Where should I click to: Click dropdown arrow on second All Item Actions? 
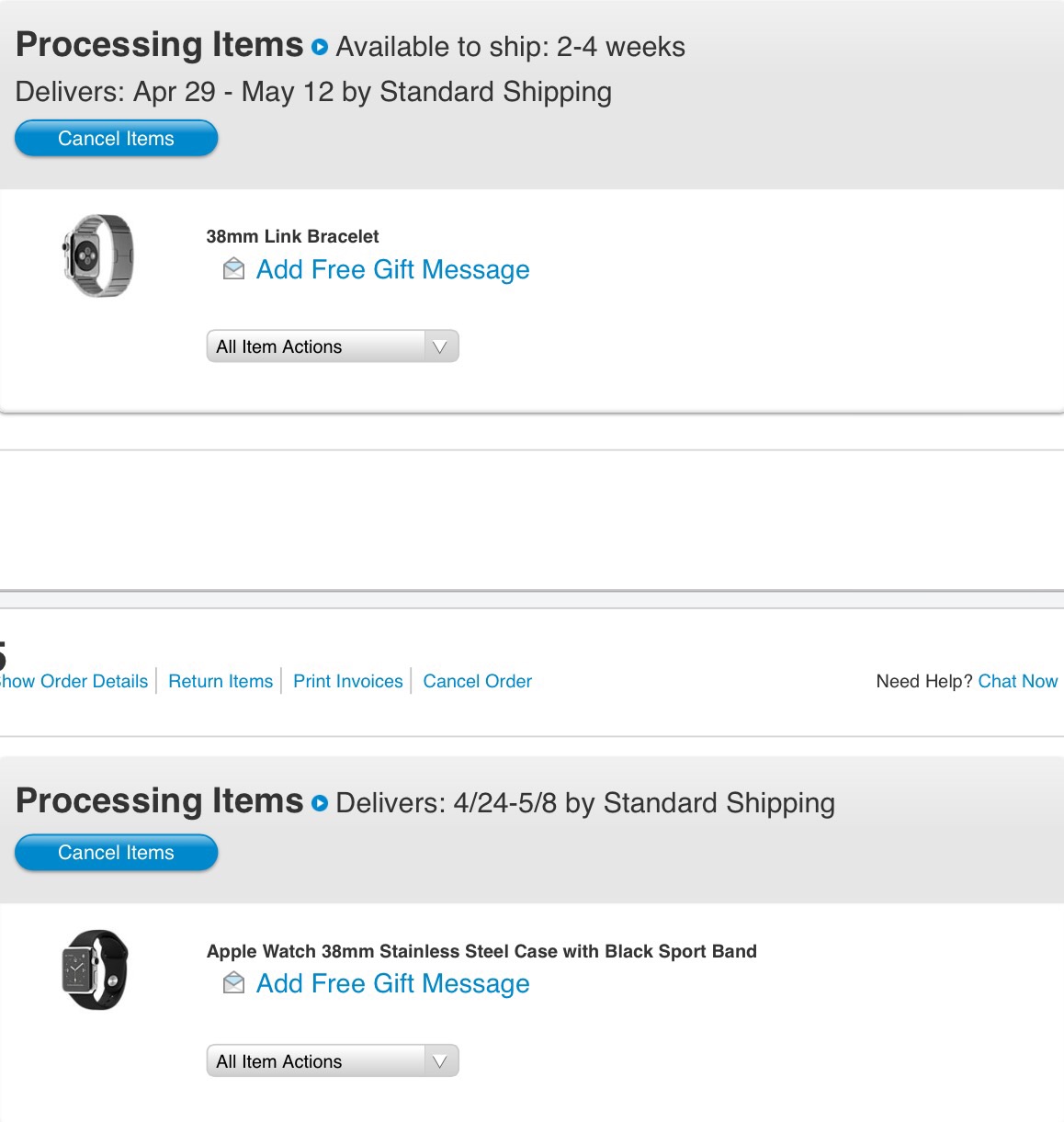[x=440, y=1061]
